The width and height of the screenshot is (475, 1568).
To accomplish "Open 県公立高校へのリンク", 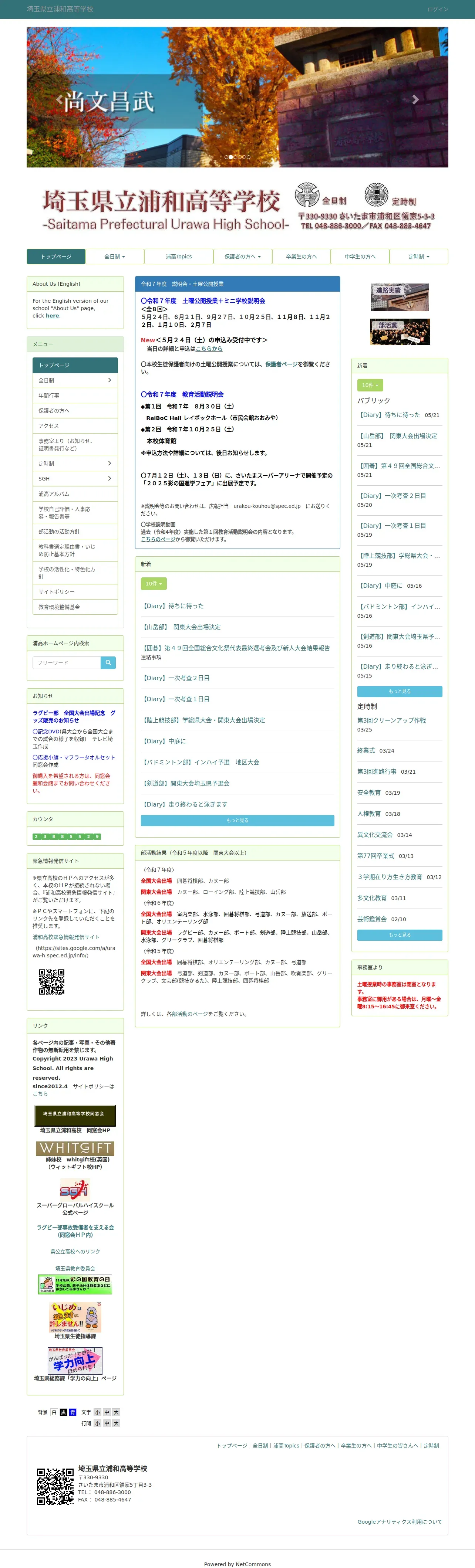I will tap(75, 1252).
